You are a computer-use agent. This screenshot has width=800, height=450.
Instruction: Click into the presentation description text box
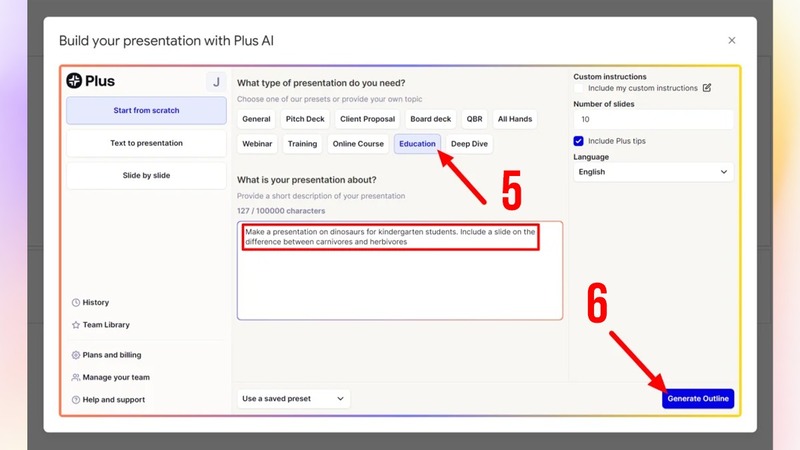(400, 271)
